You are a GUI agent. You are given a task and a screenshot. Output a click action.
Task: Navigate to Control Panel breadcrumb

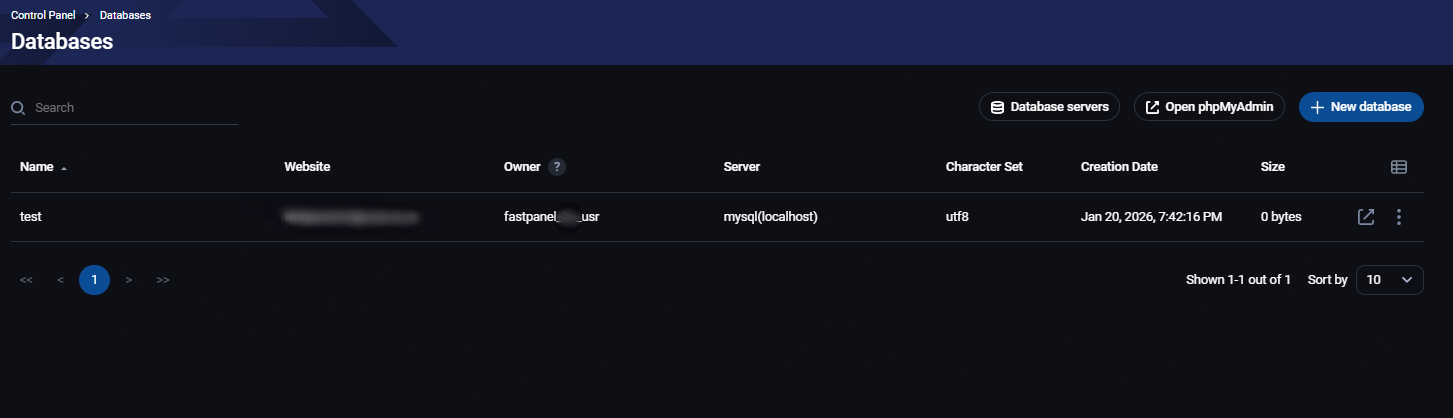click(41, 15)
